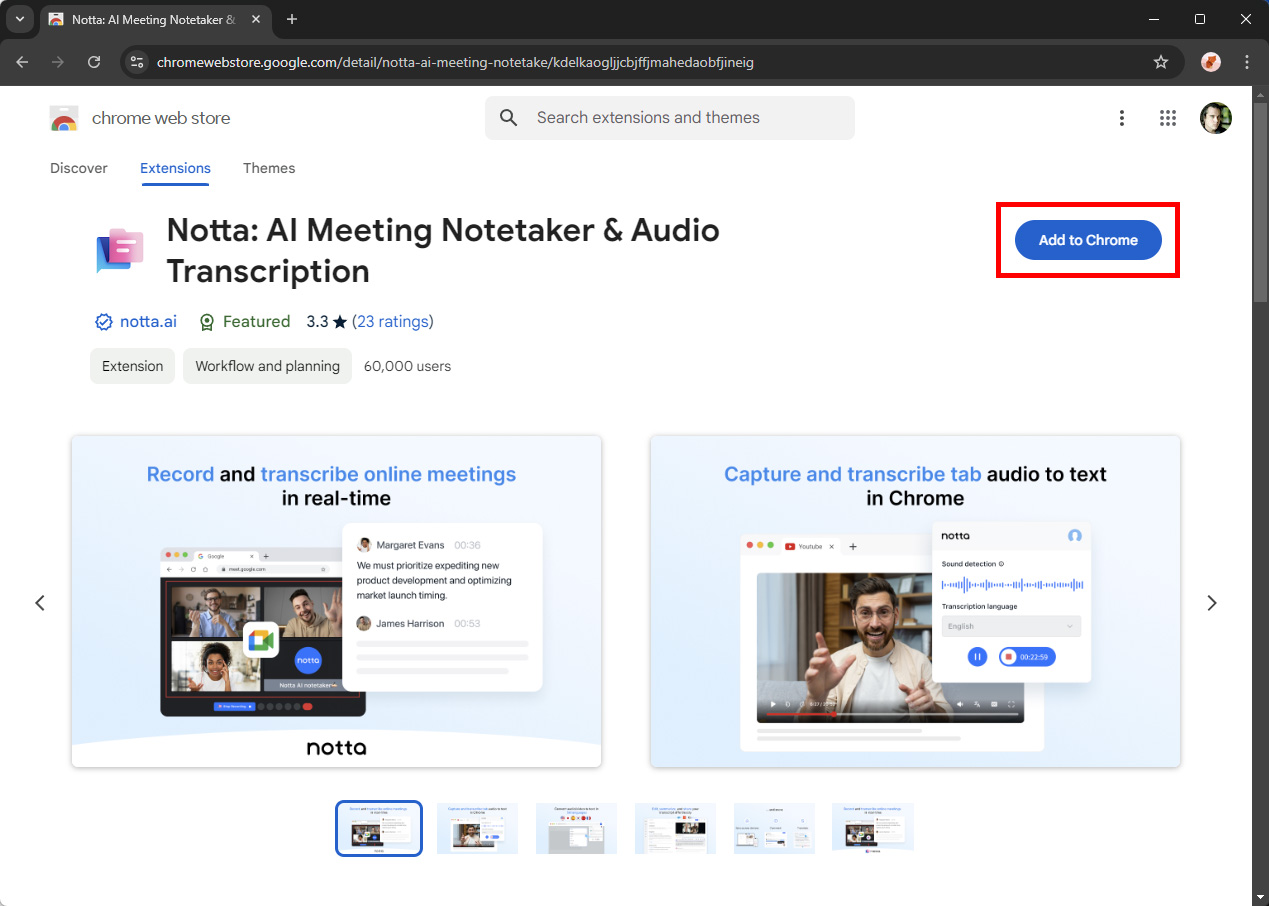Minimize the Chrome window
Viewport: 1269px width, 906px height.
point(1153,19)
